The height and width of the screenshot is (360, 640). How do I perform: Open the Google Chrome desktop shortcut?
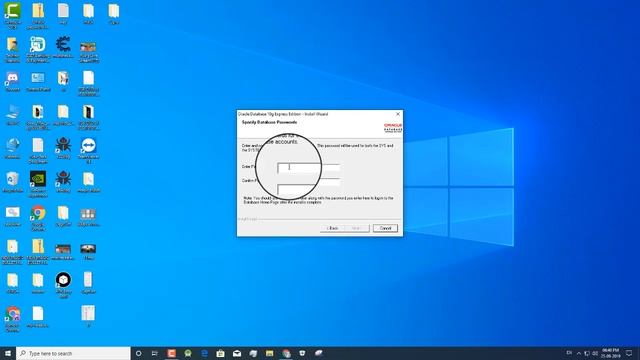[x=38, y=217]
